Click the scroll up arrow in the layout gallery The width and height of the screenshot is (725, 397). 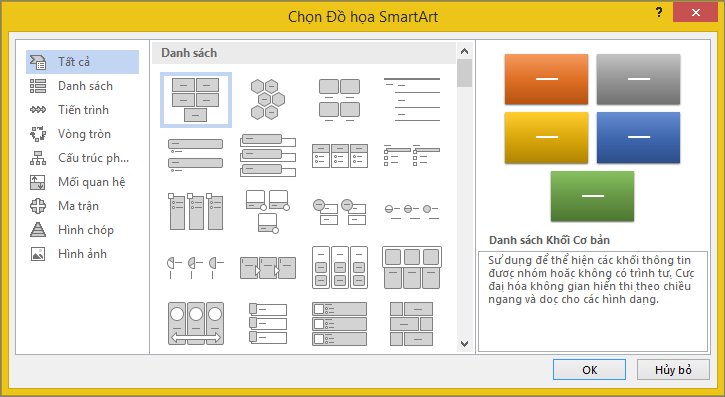pos(465,51)
